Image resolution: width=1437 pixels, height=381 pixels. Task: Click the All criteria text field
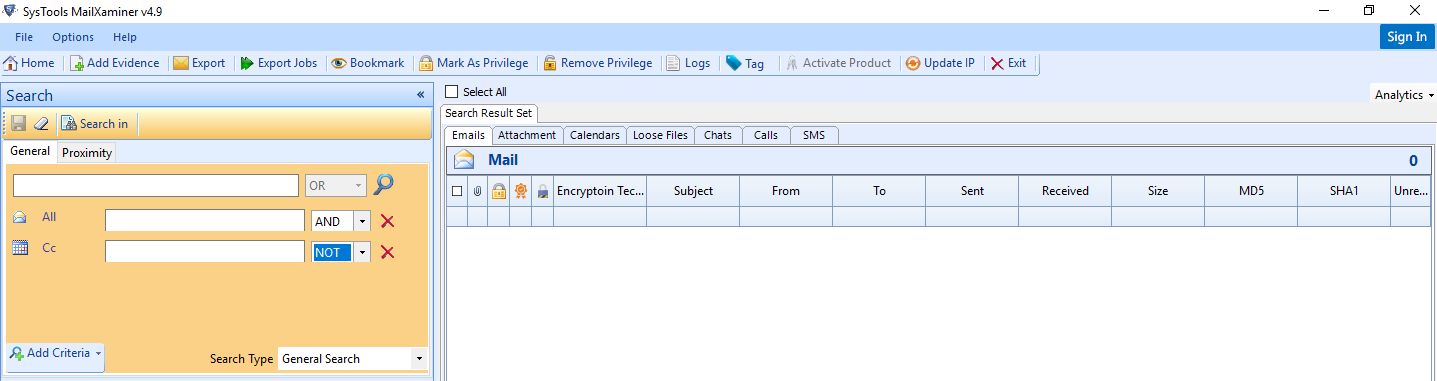205,221
